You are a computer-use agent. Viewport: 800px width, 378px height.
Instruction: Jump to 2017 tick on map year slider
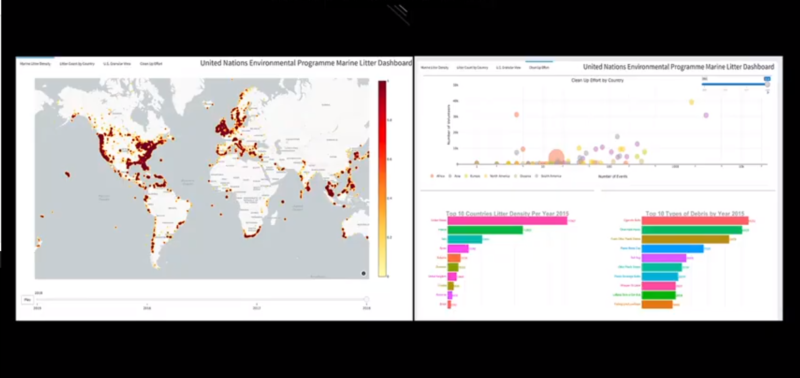257,307
